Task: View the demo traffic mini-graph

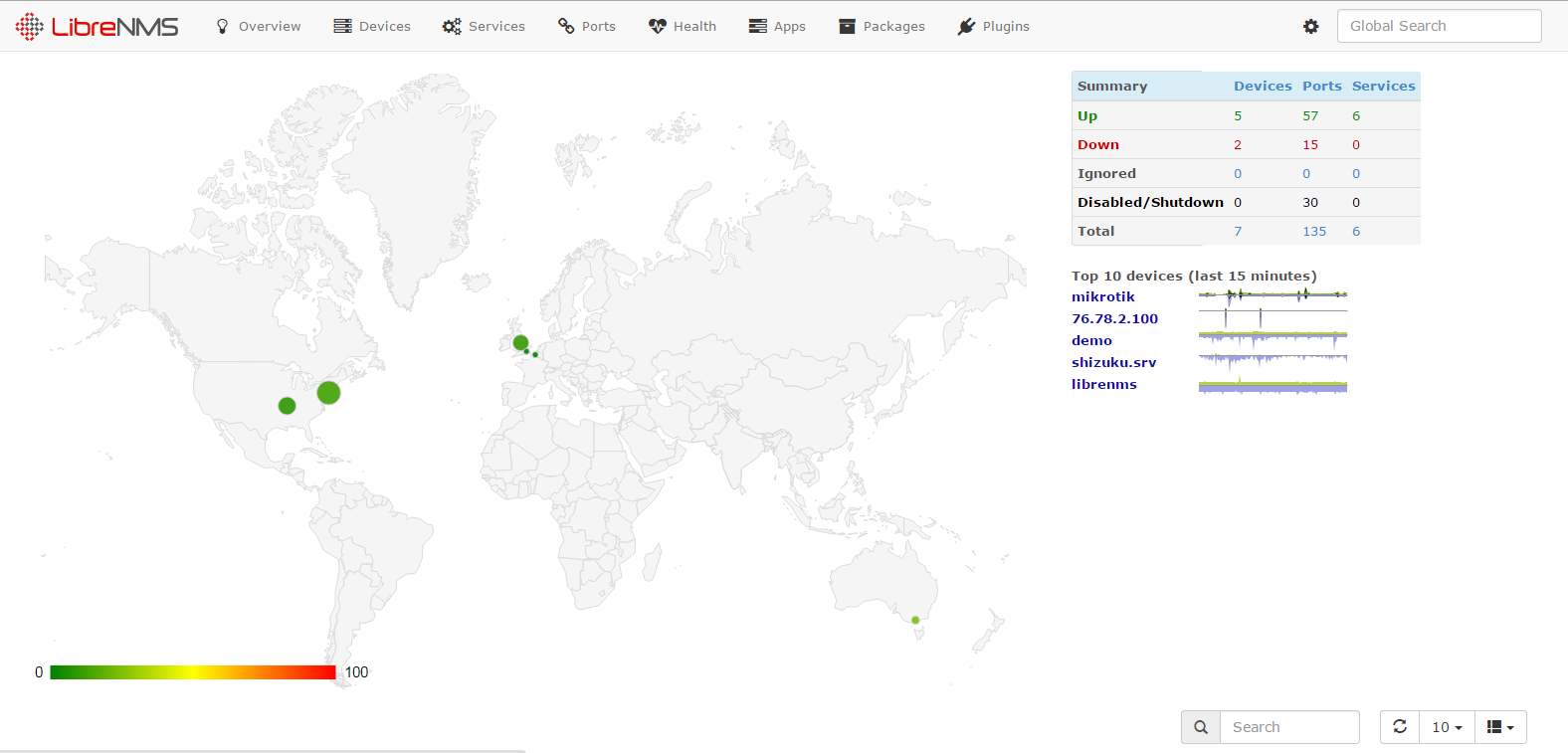Action: (x=1273, y=339)
